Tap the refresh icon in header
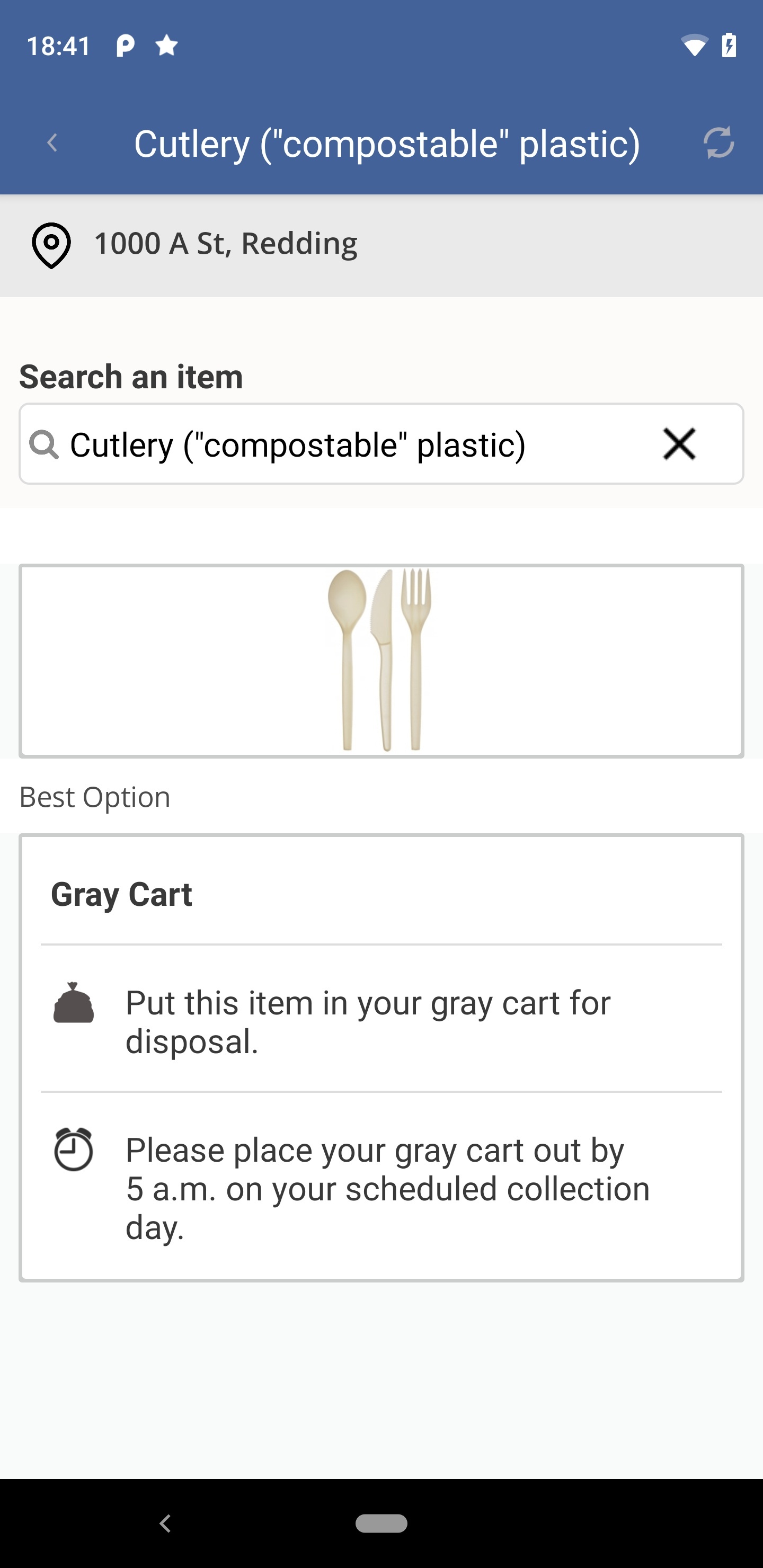763x1568 pixels. [718, 143]
